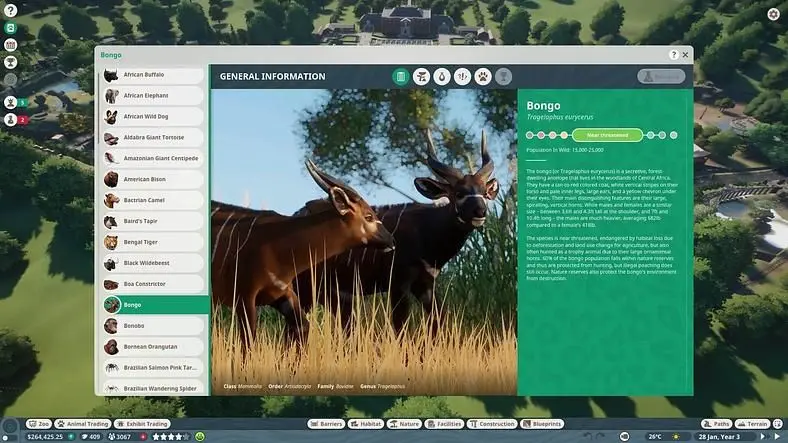This screenshot has width=788, height=443.
Task: Open the Barriers build menu
Action: [326, 424]
